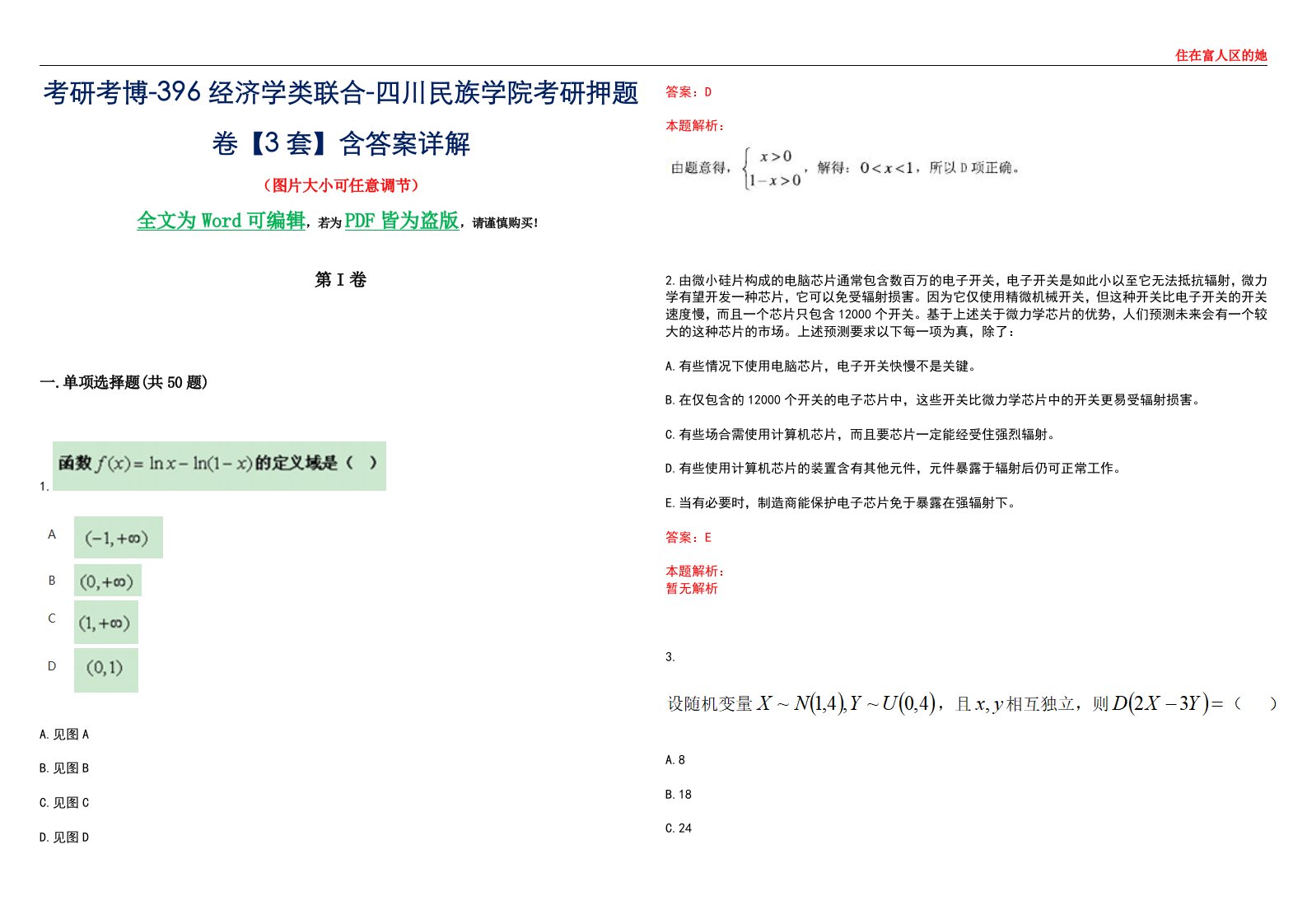Click the document title beginning '考研考博-396'
The width and height of the screenshot is (1307, 924).
point(341,118)
